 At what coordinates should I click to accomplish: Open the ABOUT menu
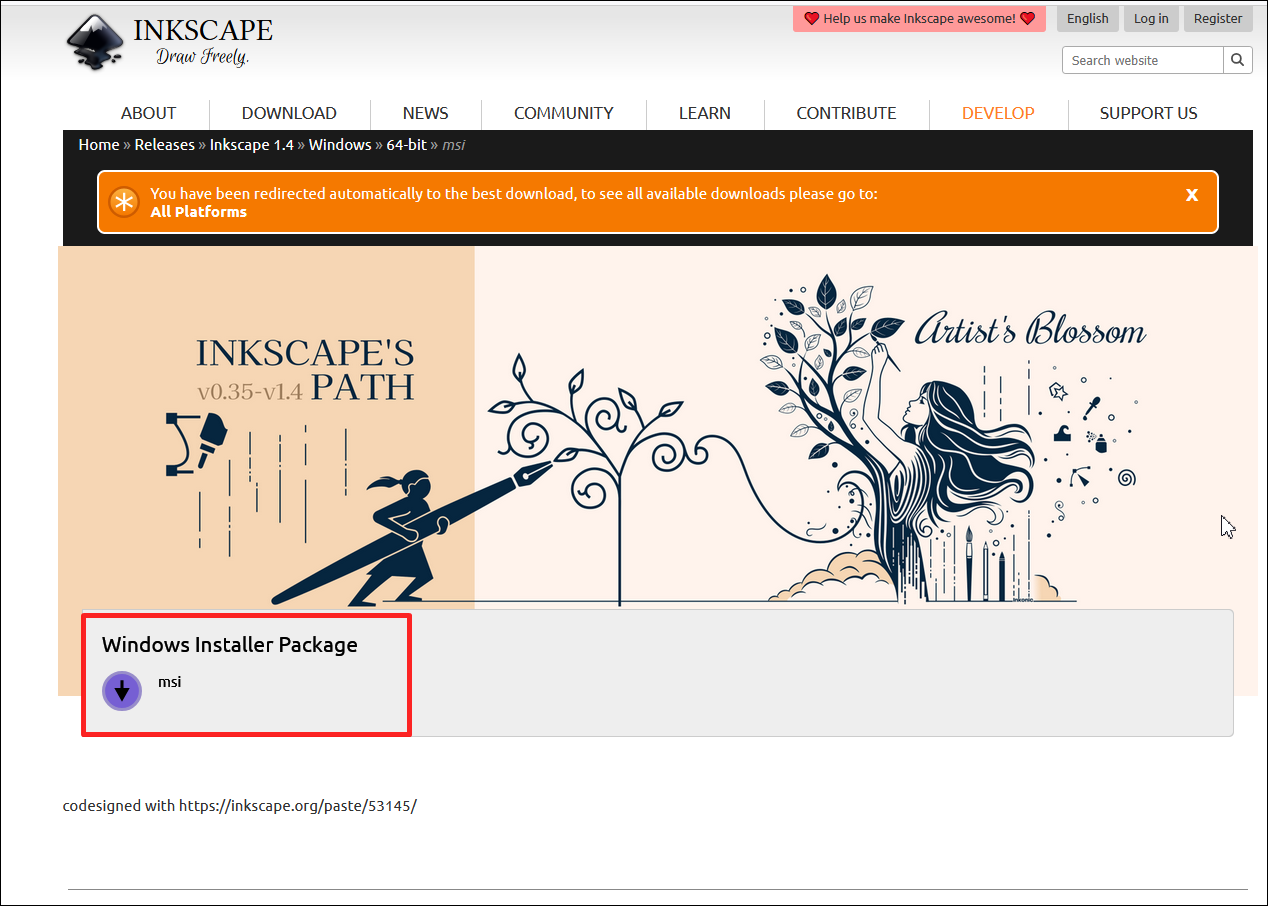148,113
